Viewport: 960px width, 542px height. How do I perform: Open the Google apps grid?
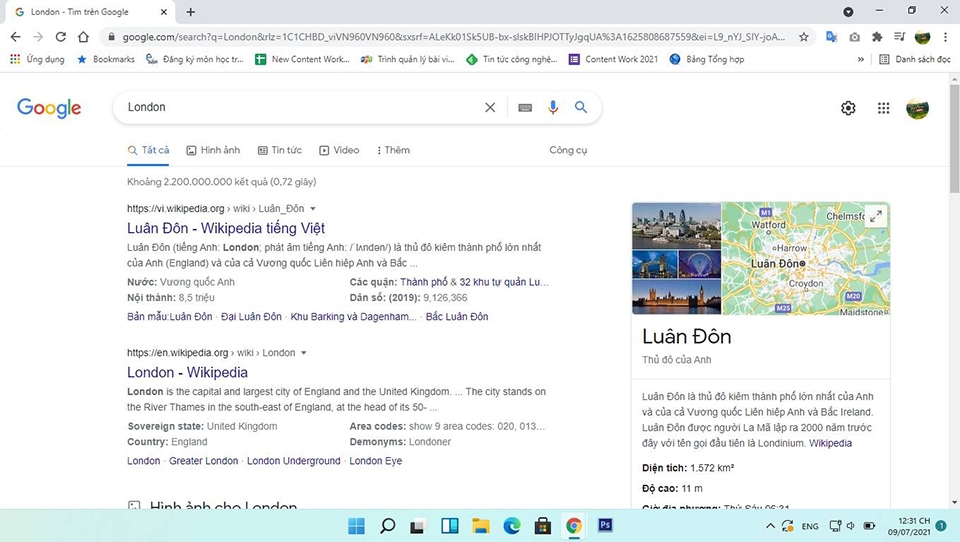point(883,108)
